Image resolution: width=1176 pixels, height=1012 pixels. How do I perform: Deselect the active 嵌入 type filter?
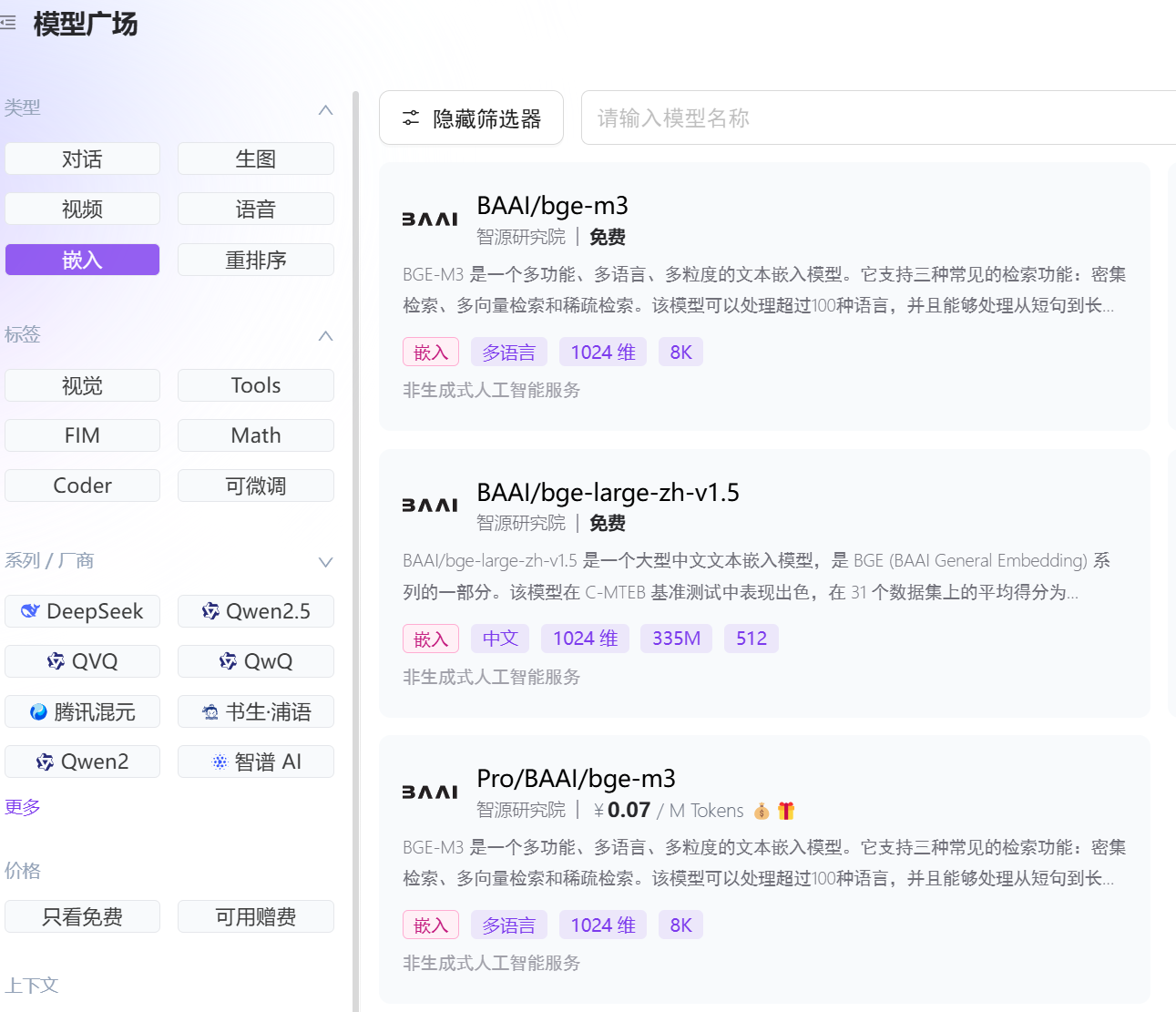click(82, 260)
